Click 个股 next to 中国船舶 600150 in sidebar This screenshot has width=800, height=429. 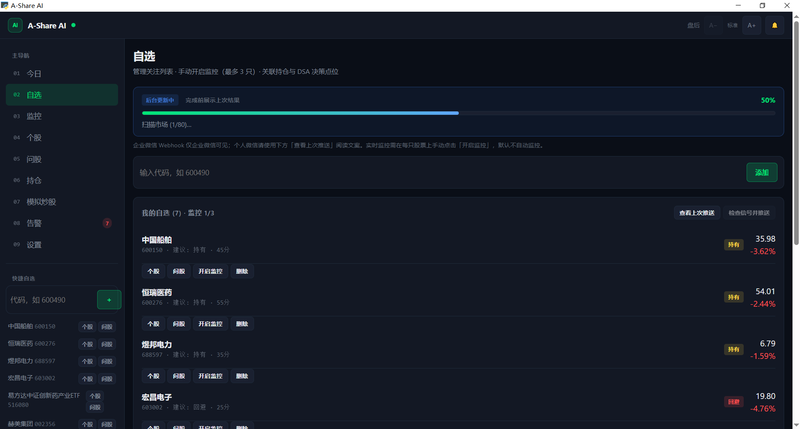point(87,327)
